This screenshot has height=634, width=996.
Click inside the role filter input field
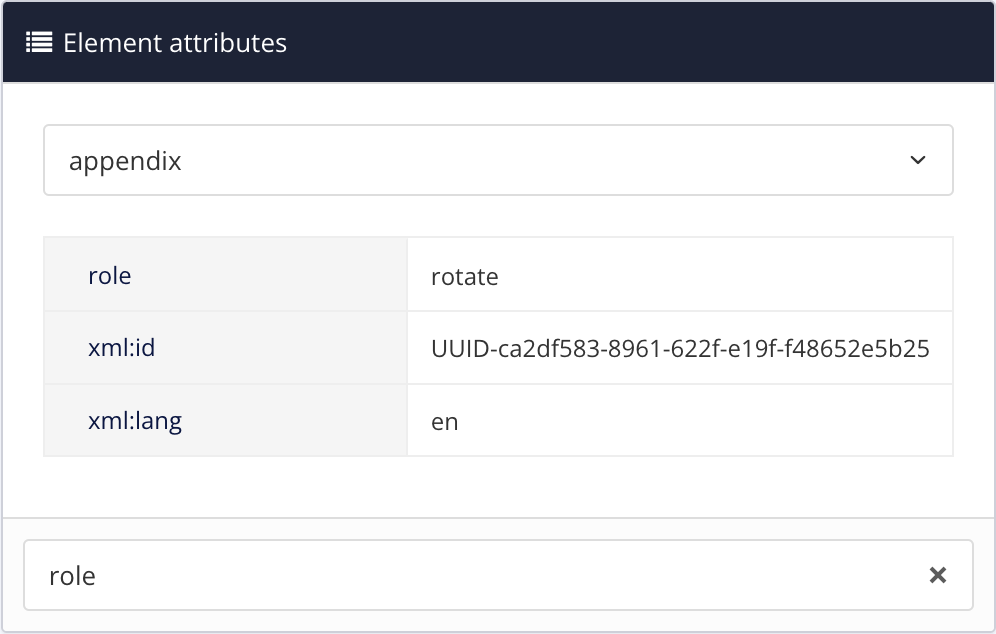pos(400,575)
